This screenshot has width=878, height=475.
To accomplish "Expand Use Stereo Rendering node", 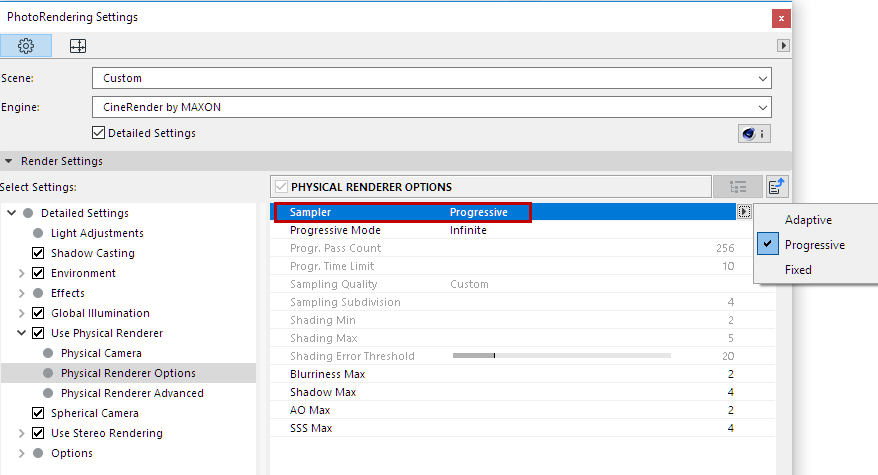I will click(x=21, y=433).
